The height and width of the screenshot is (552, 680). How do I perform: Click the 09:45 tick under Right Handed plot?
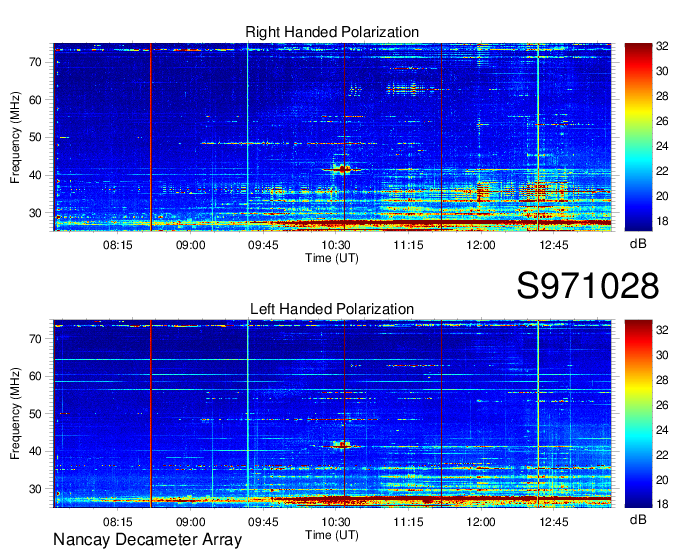point(263,245)
